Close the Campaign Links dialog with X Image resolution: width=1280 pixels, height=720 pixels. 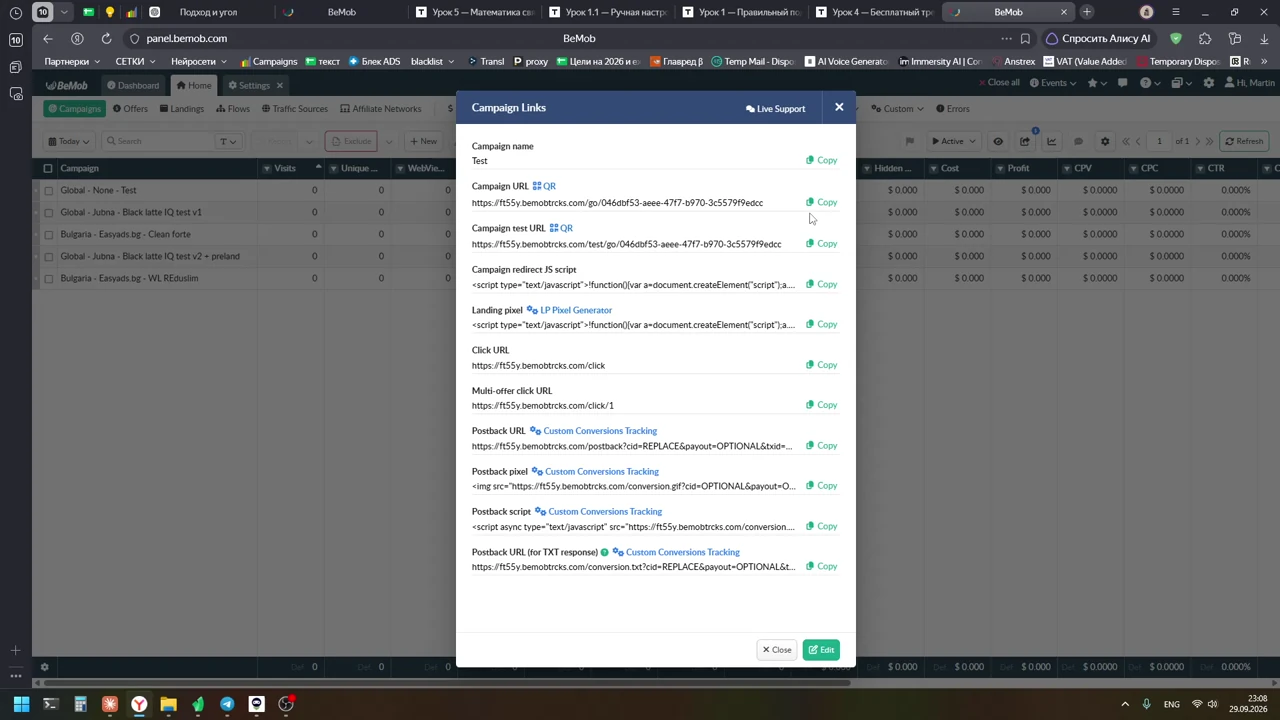coord(839,107)
